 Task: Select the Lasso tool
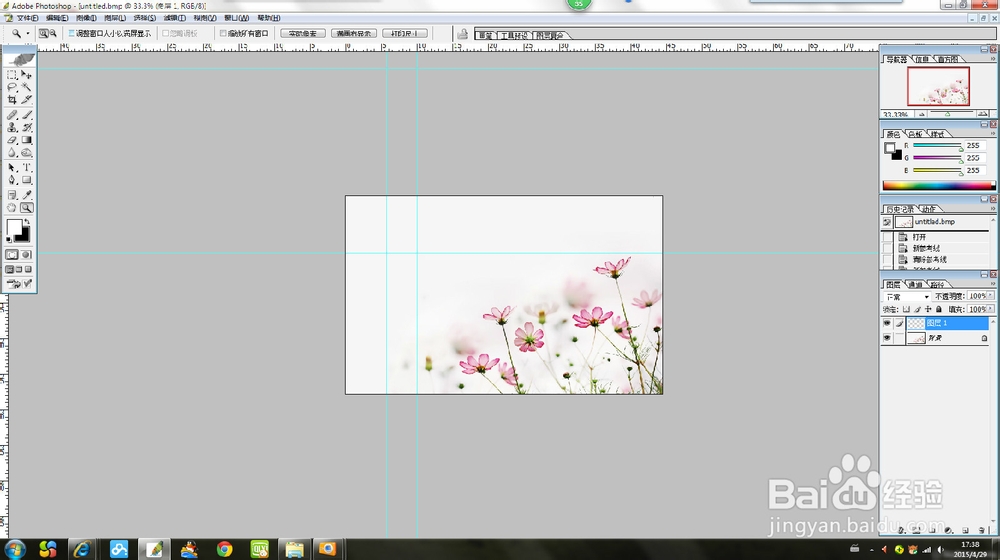[12, 87]
